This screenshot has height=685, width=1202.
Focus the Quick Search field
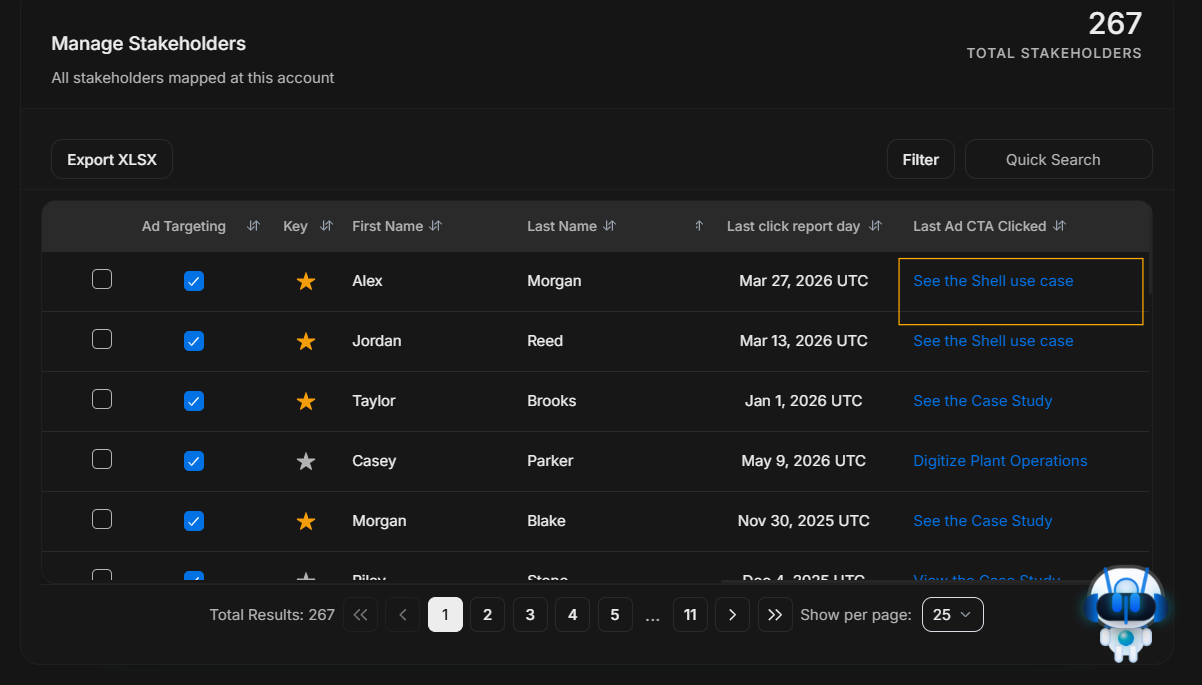(x=1059, y=159)
